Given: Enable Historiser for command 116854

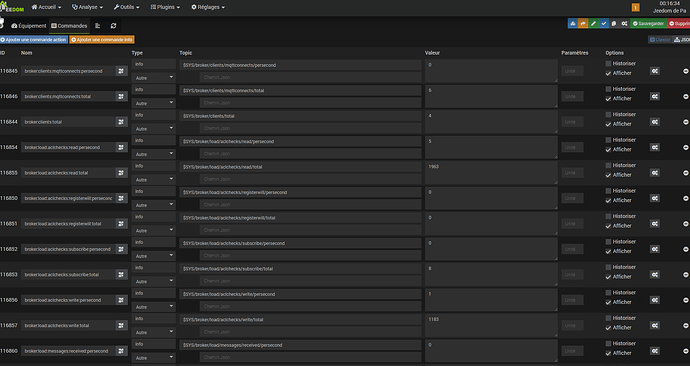Looking at the screenshot, I should pos(608,140).
